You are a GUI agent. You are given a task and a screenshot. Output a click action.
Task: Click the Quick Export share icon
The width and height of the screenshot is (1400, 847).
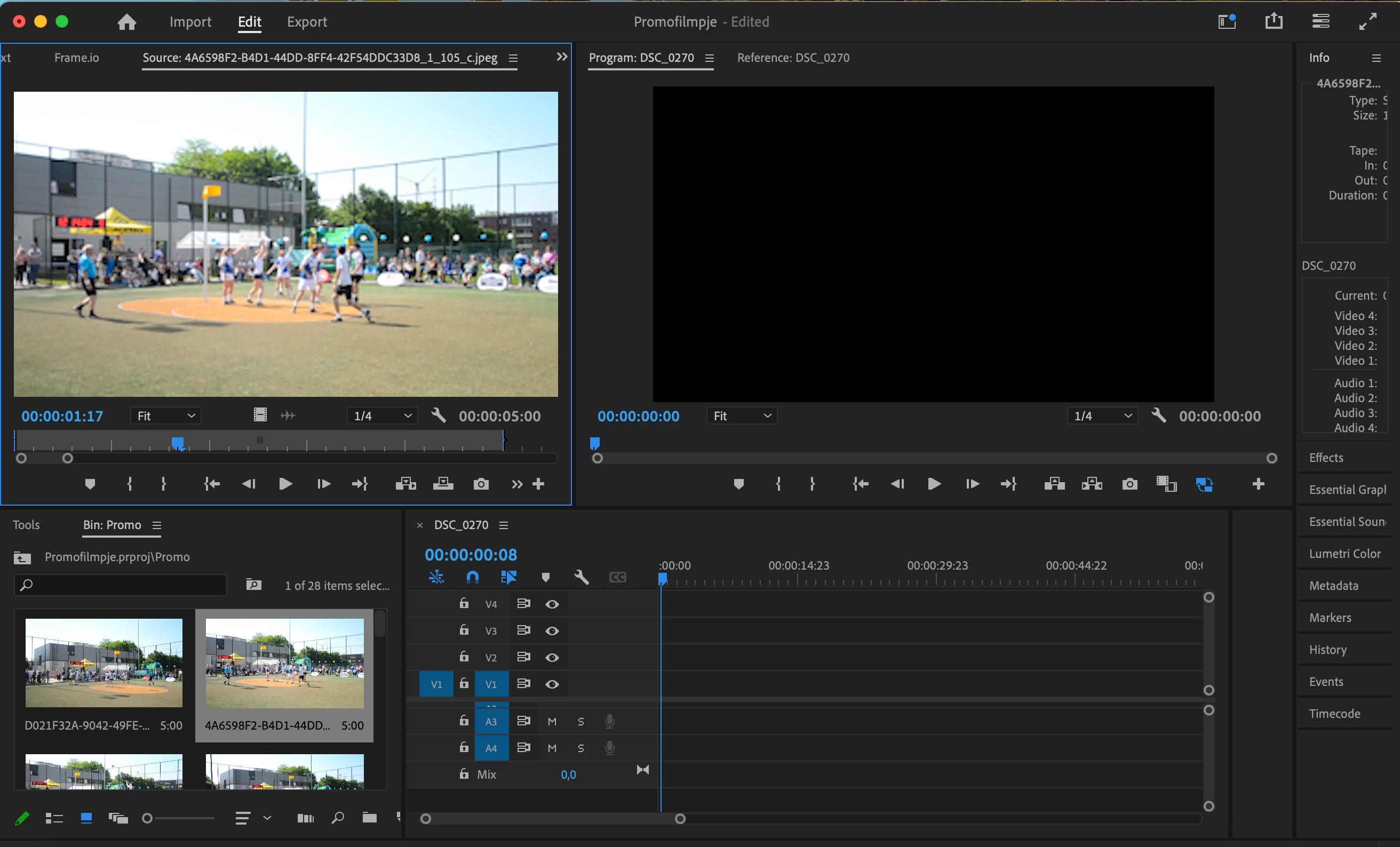[1274, 21]
